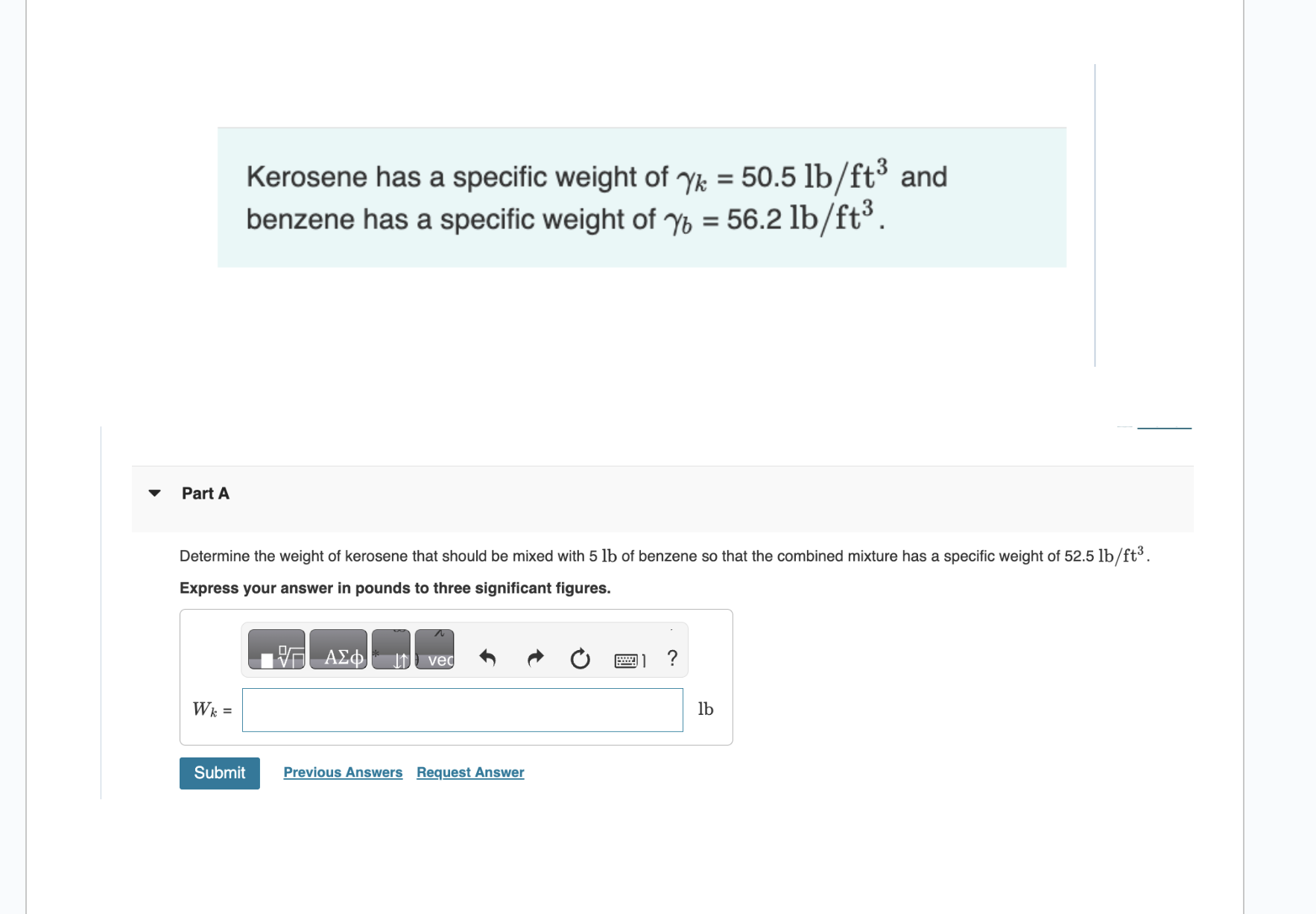Click the Wk equals label
Image resolution: width=1316 pixels, height=914 pixels.
coord(211,710)
